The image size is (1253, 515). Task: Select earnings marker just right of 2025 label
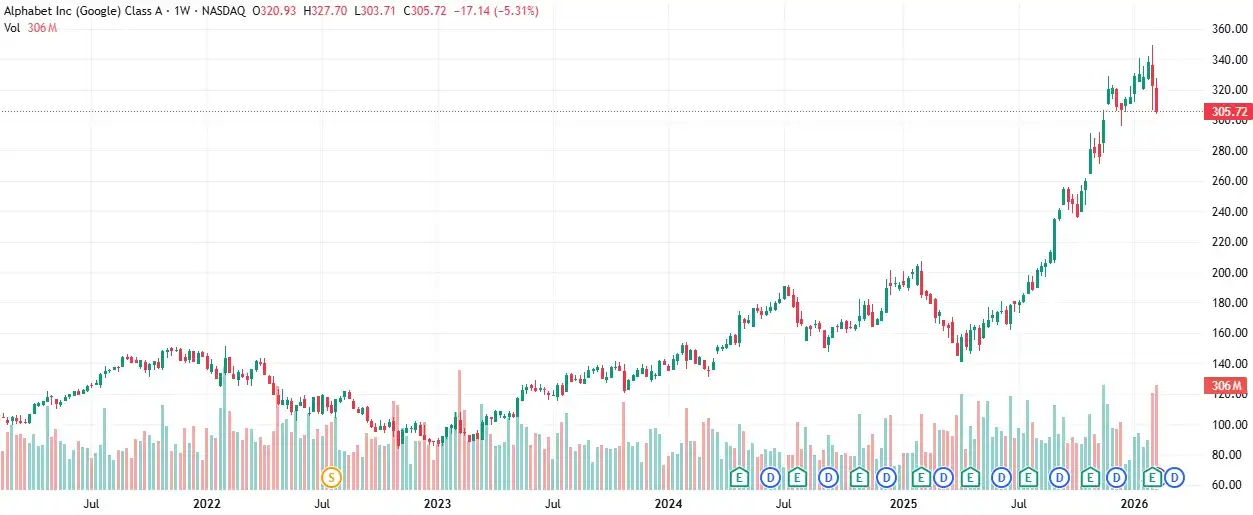(x=920, y=477)
